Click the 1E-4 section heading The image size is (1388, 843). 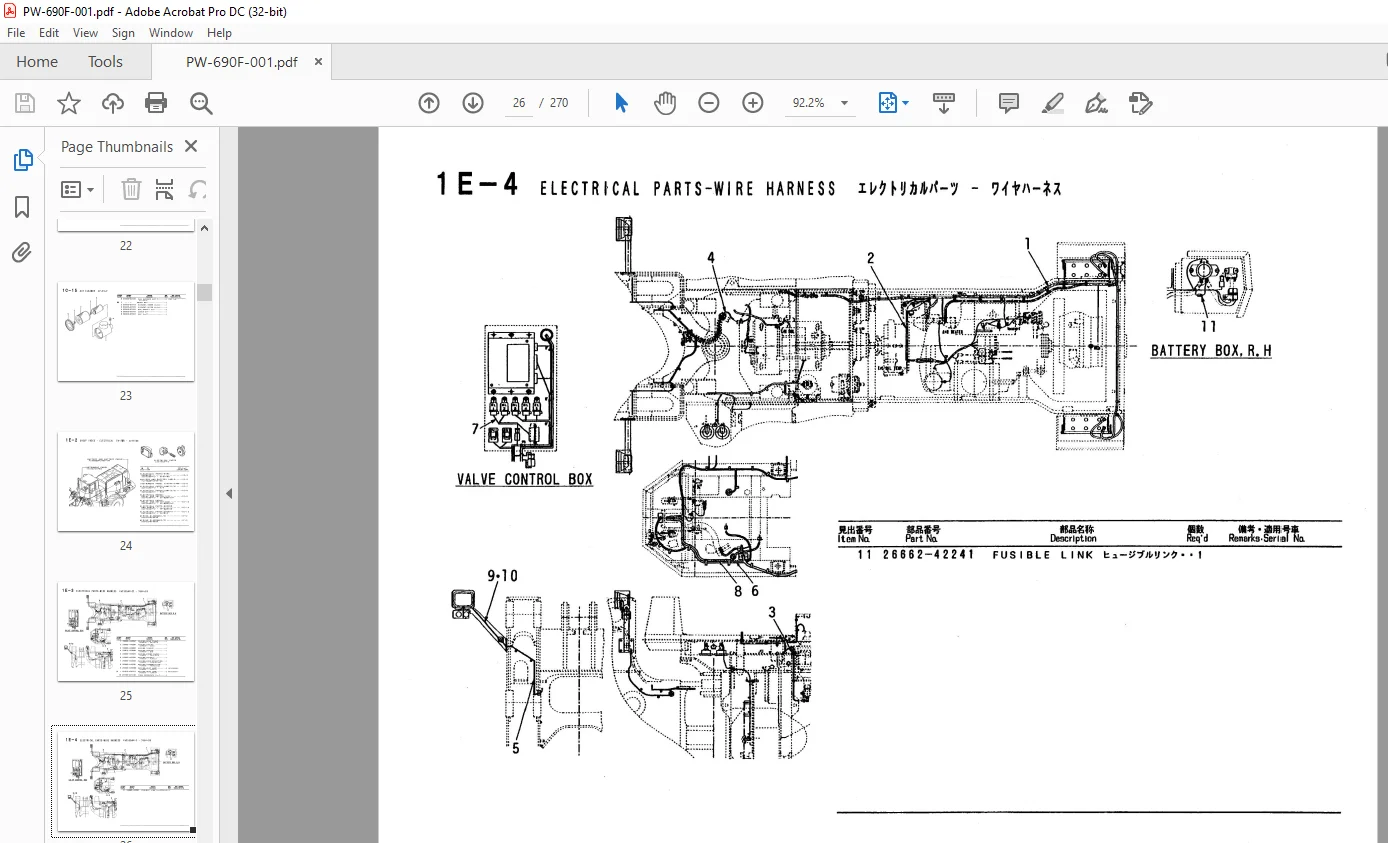[478, 185]
